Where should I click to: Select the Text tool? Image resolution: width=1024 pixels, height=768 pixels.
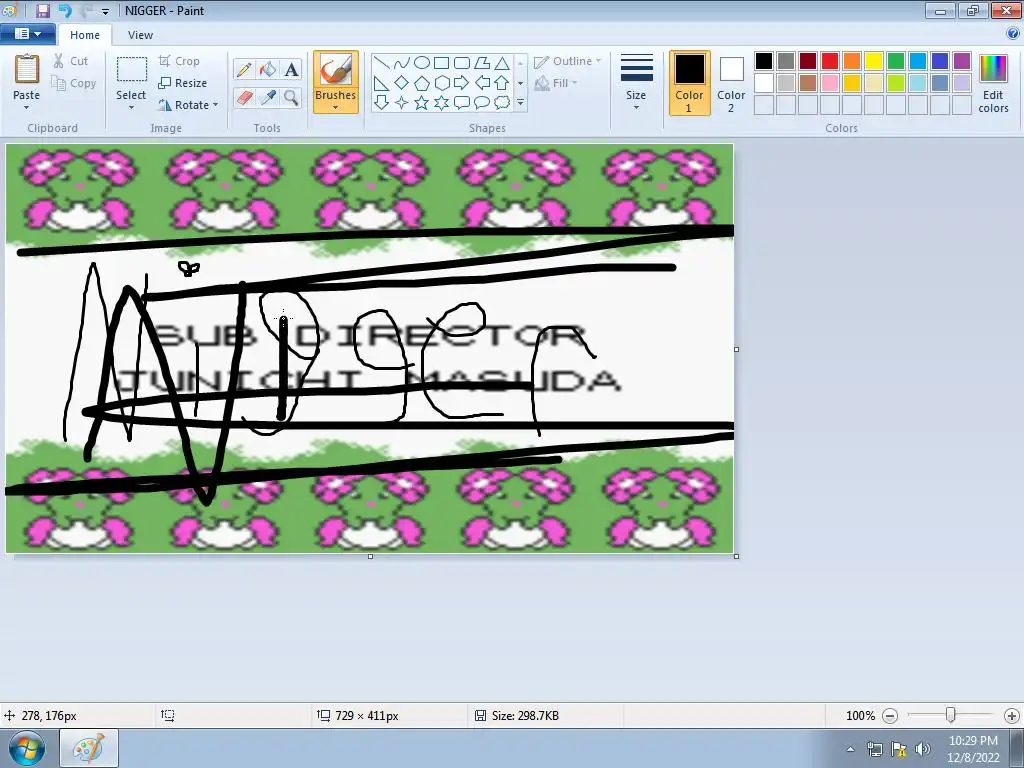(x=291, y=69)
